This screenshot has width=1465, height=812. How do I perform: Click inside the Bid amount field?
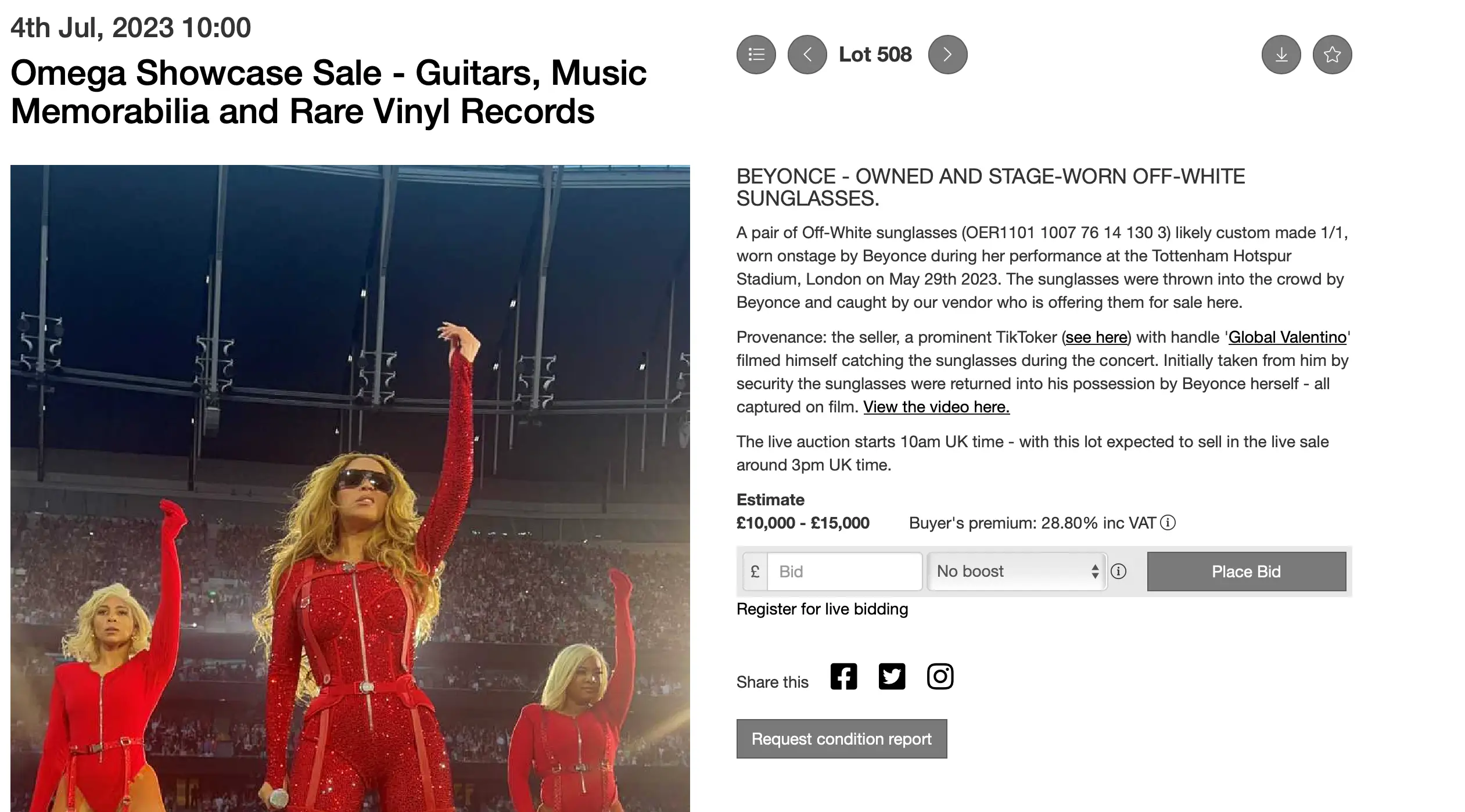[x=844, y=571]
